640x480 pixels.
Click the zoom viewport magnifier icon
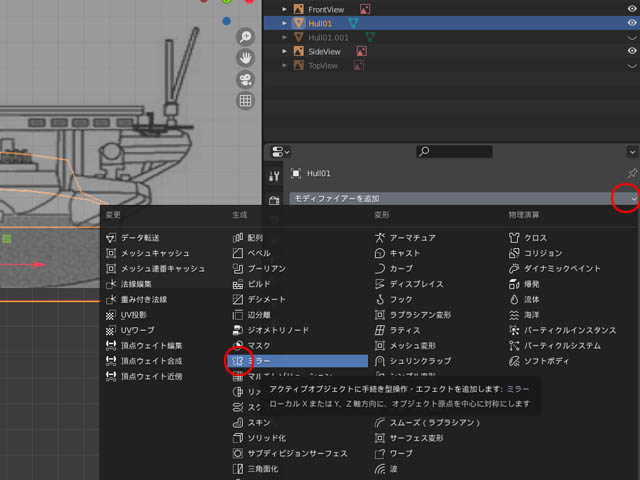[245, 37]
